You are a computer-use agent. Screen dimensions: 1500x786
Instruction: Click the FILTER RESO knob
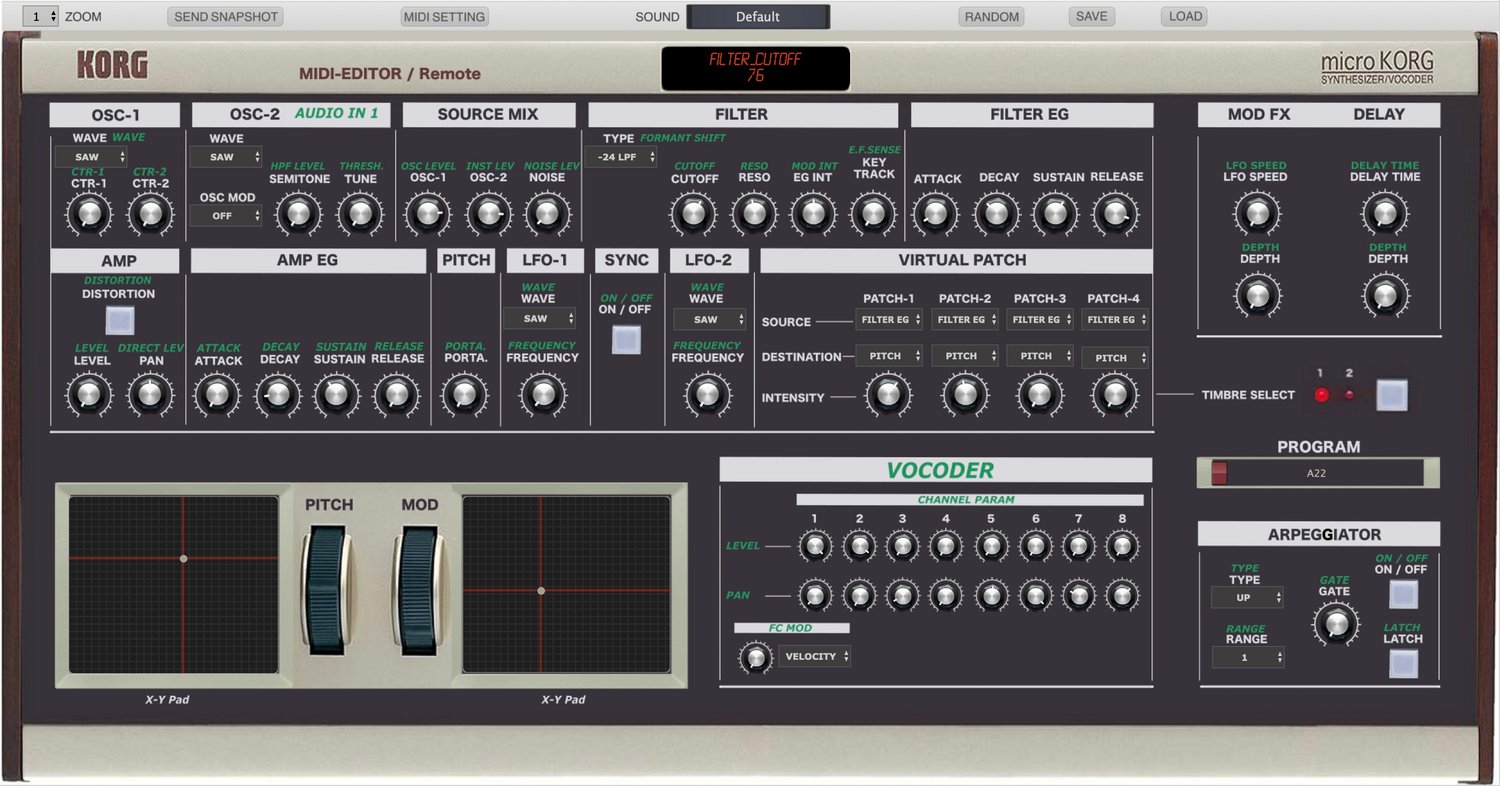point(754,213)
